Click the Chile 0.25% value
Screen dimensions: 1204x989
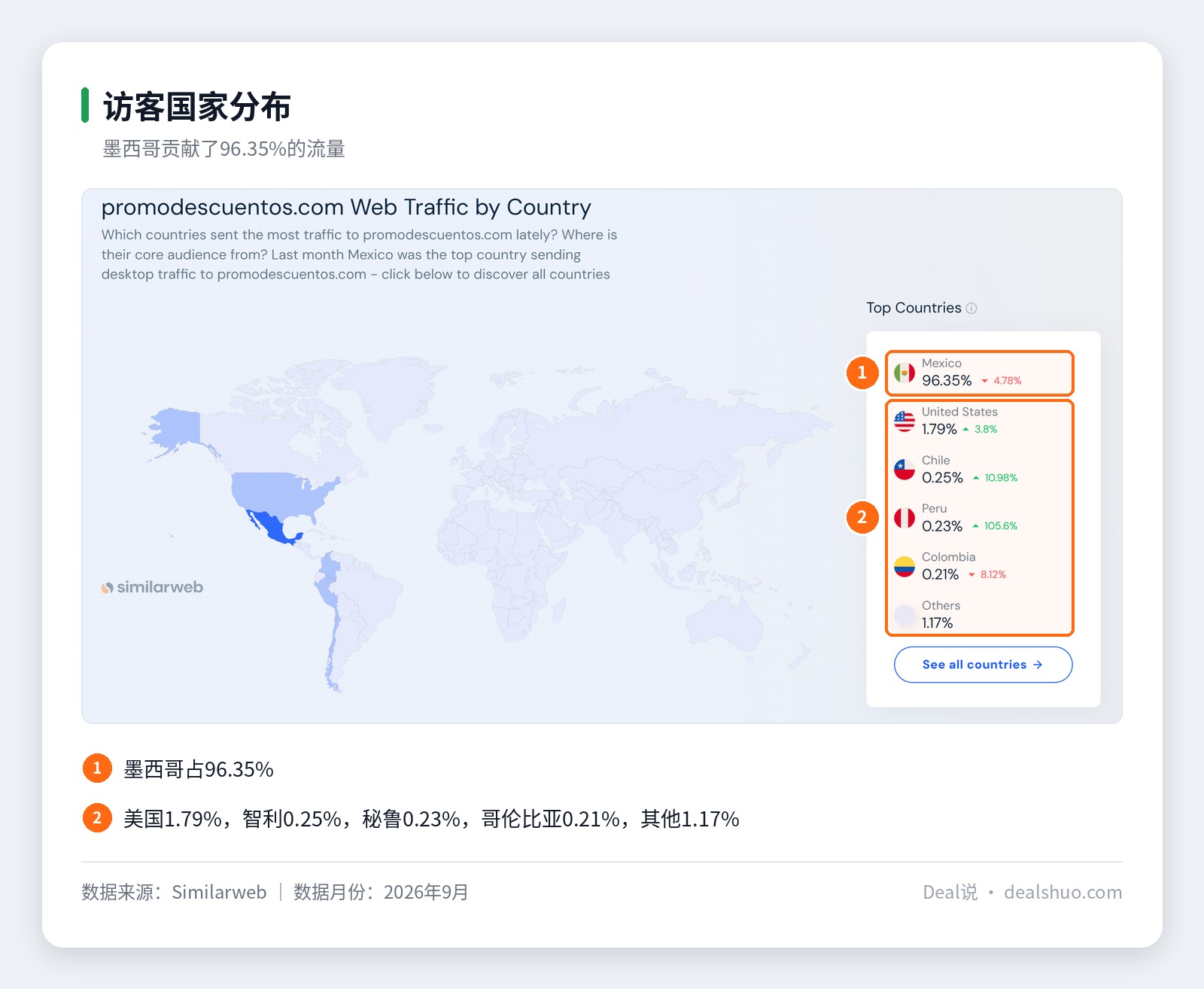coord(942,478)
